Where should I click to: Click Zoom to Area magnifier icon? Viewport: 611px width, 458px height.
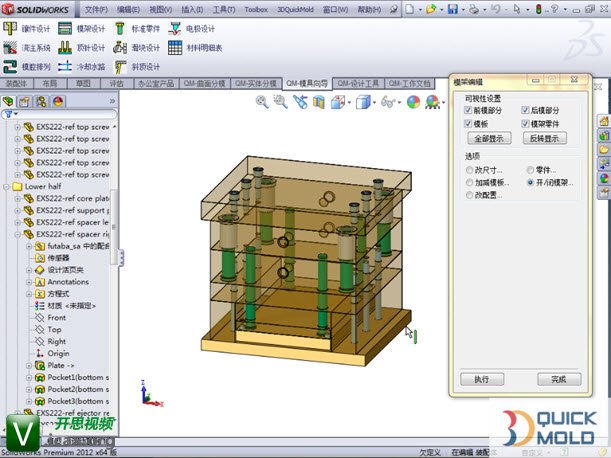[x=280, y=102]
